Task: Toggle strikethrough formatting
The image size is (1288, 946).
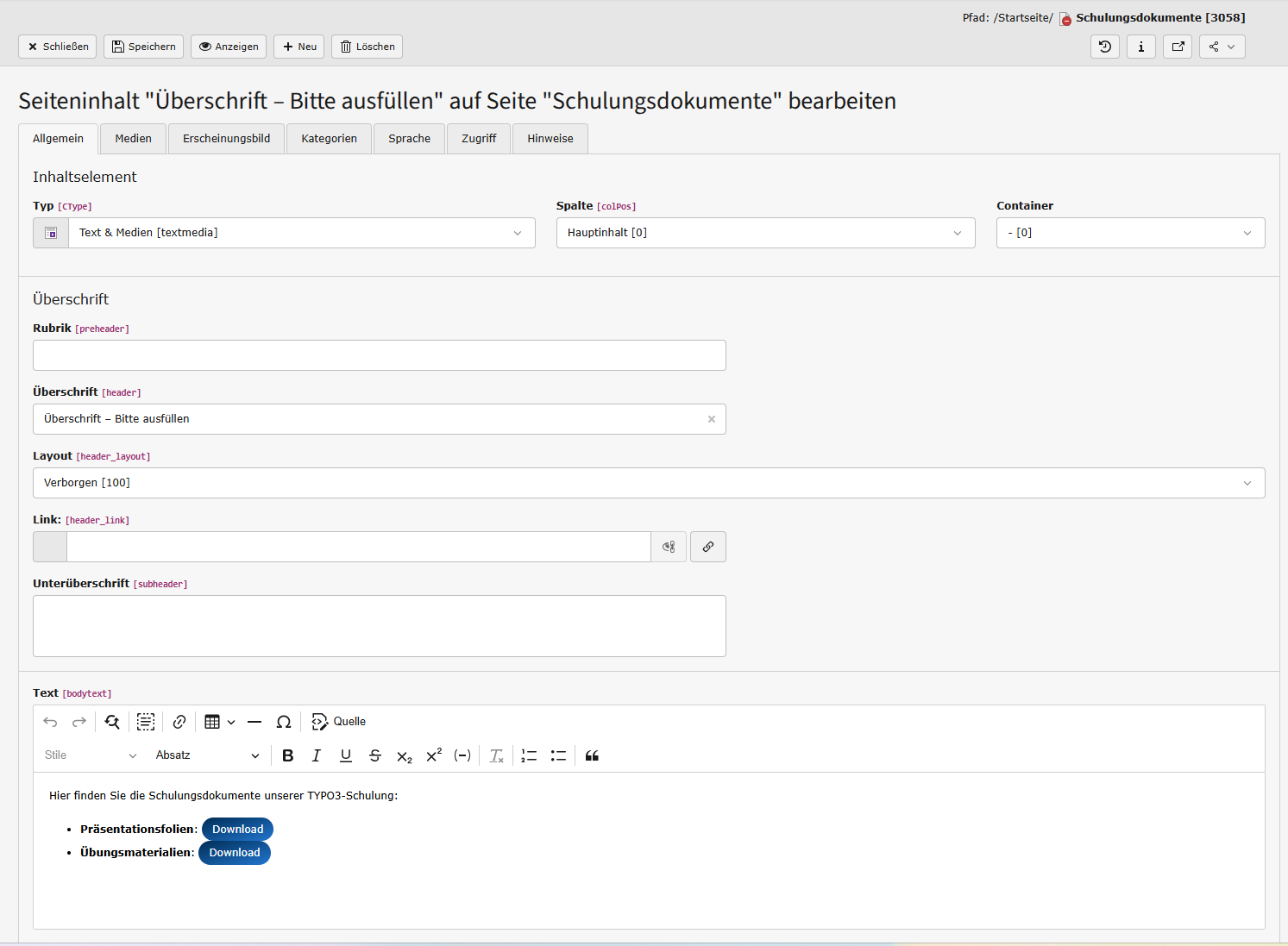Action: [375, 755]
